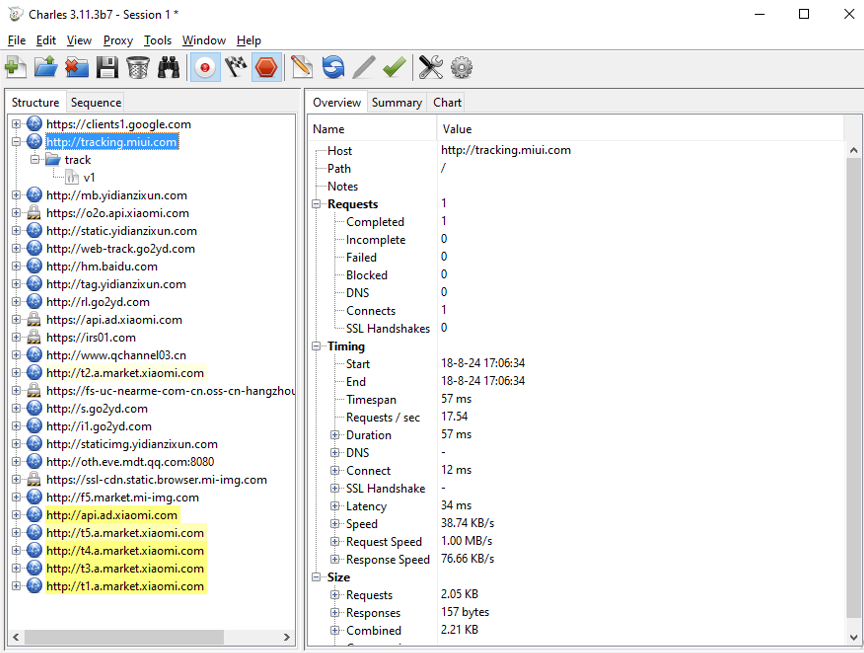Click the Timespan value 57 ms
Image resolution: width=864 pixels, height=653 pixels.
click(x=456, y=399)
